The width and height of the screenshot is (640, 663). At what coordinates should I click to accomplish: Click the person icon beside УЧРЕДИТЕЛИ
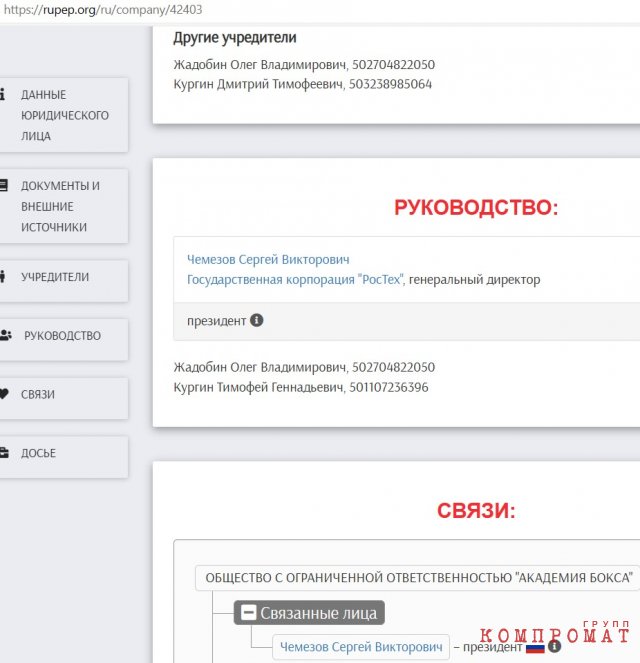3,277
